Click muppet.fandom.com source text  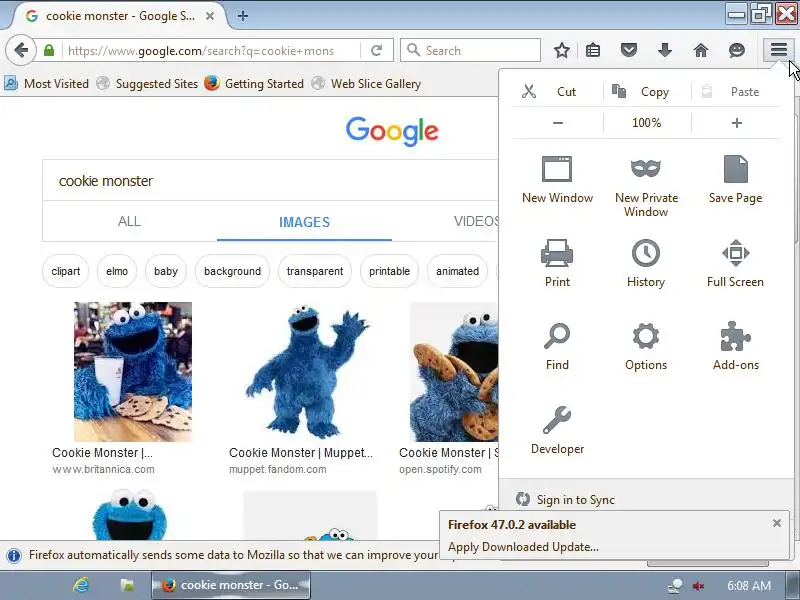pyautogui.click(x=278, y=469)
